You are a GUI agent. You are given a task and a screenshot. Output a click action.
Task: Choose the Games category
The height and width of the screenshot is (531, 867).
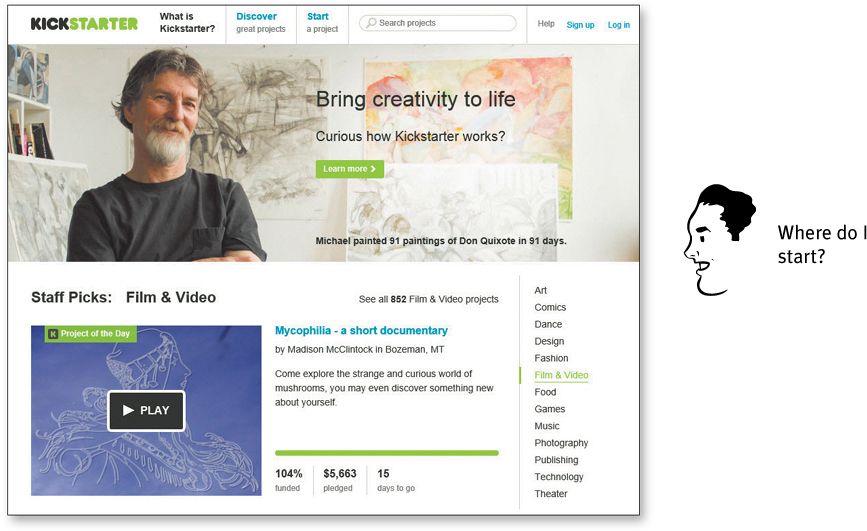pos(550,409)
